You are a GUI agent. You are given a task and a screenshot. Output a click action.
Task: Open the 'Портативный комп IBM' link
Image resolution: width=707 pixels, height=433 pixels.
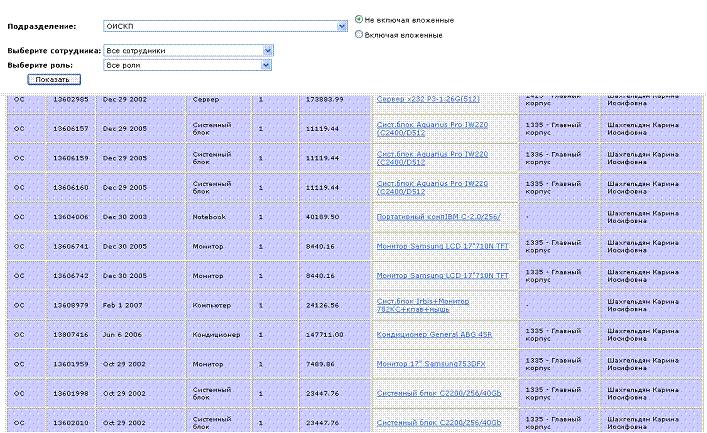point(438,216)
